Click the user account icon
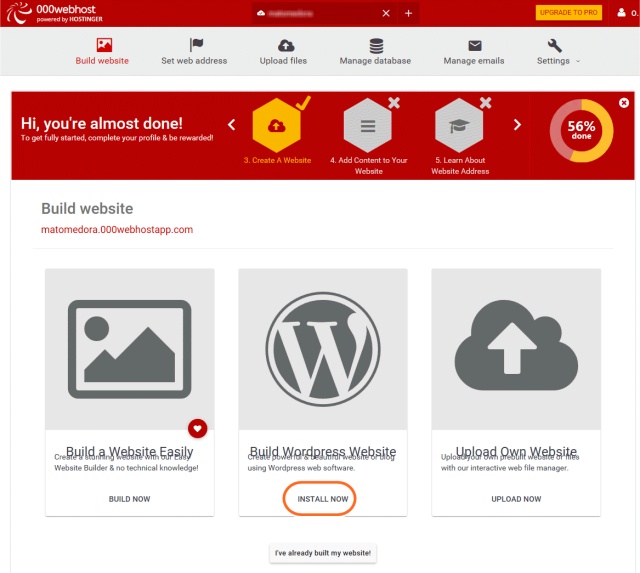Screen dimensions: 640x573 click(621, 13)
